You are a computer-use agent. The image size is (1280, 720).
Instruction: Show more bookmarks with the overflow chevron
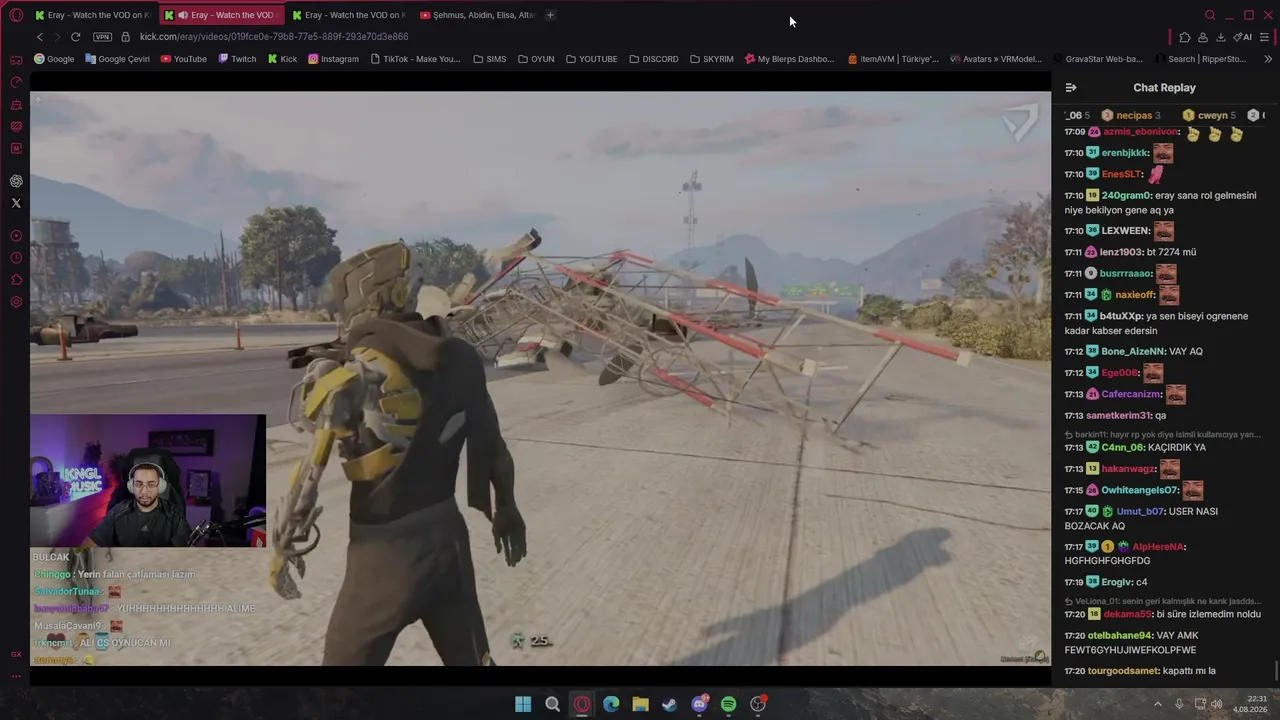pos(1268,59)
